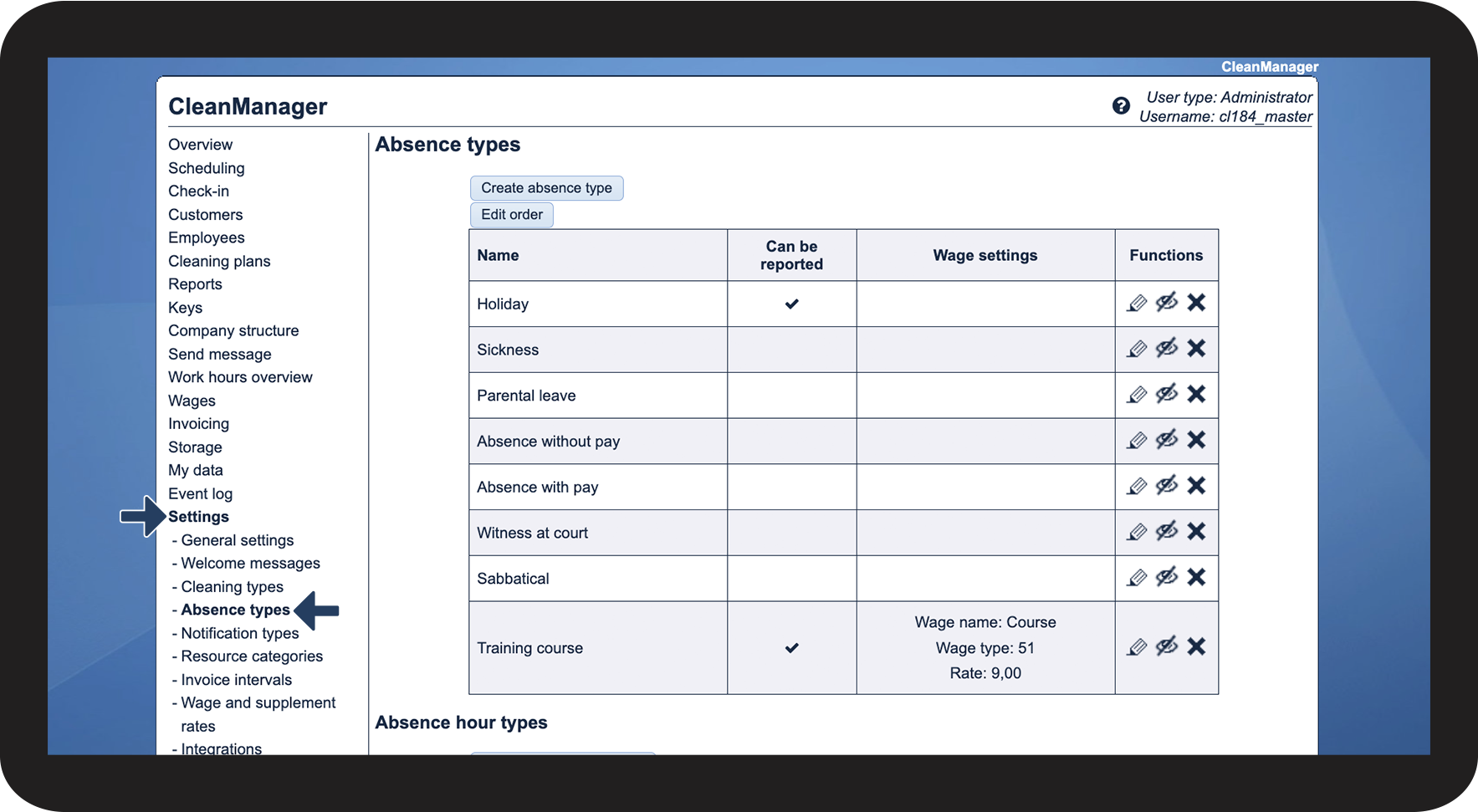Hide the Sabbatical absence type
This screenshot has height=812, width=1478.
pos(1167,577)
